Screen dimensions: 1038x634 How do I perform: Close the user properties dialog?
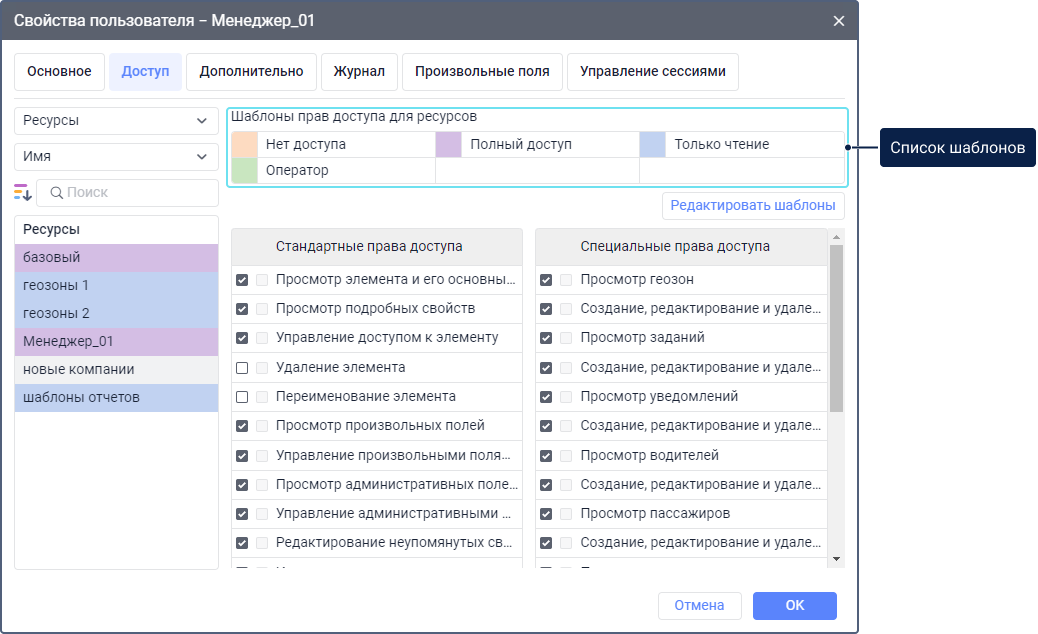coord(838,20)
